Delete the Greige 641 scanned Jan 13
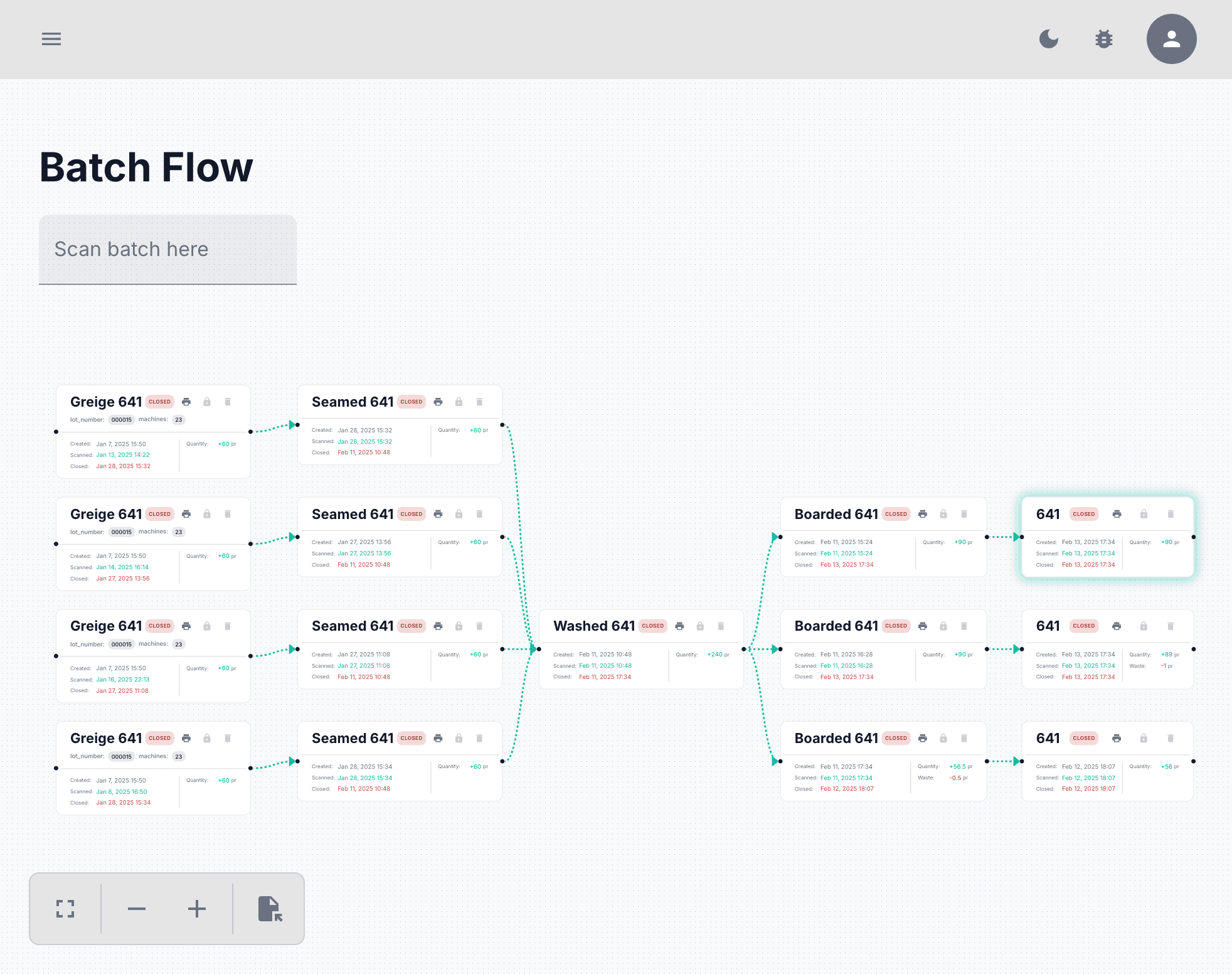This screenshot has height=974, width=1232. click(228, 402)
